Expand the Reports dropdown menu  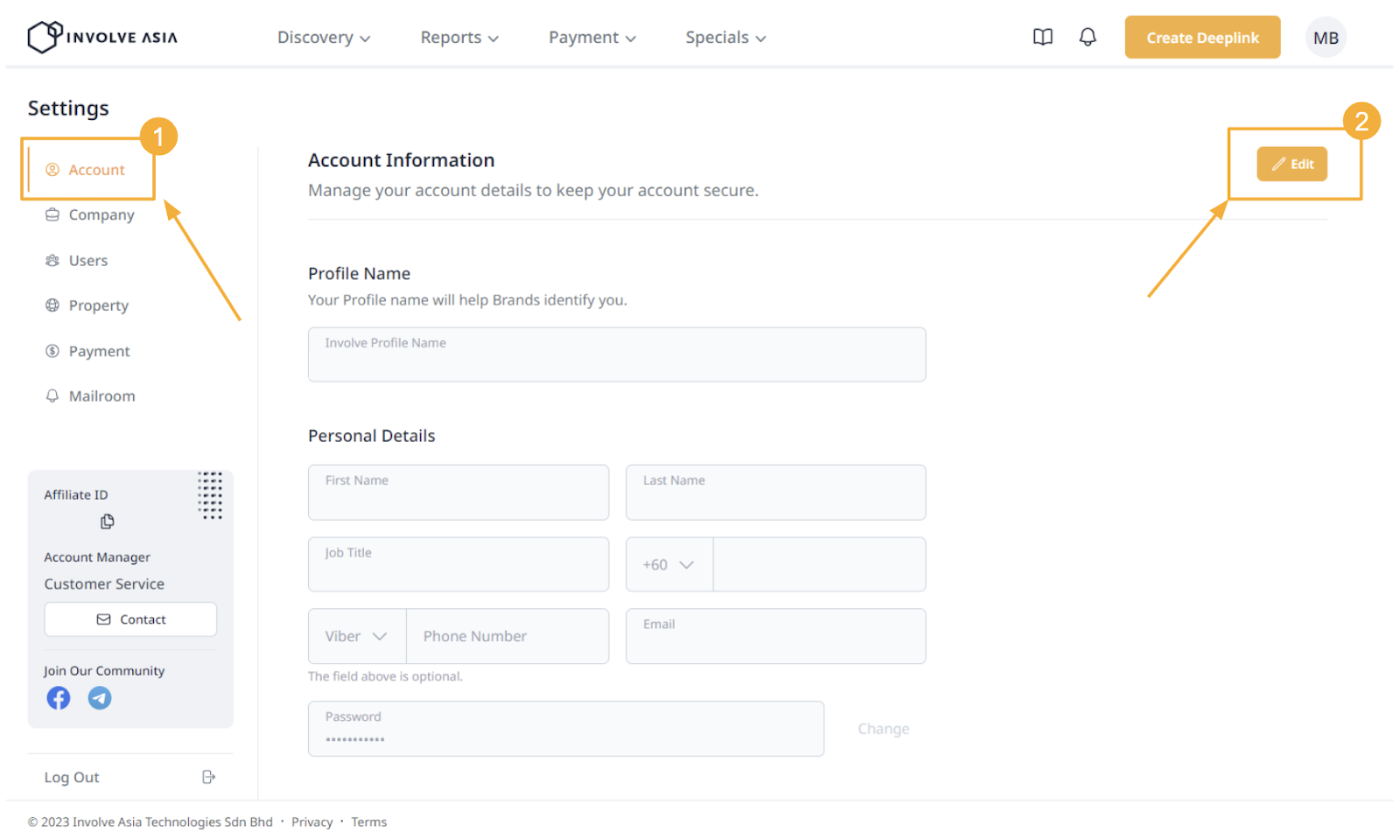(458, 38)
